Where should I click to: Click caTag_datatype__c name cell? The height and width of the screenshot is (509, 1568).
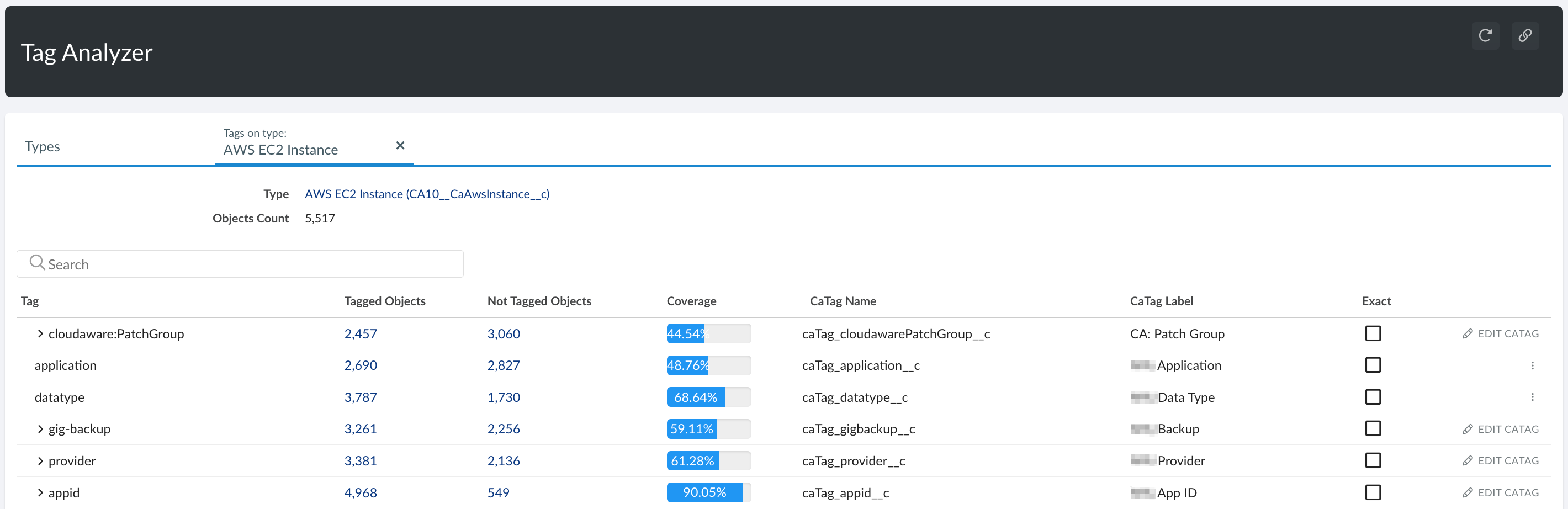[x=855, y=397]
